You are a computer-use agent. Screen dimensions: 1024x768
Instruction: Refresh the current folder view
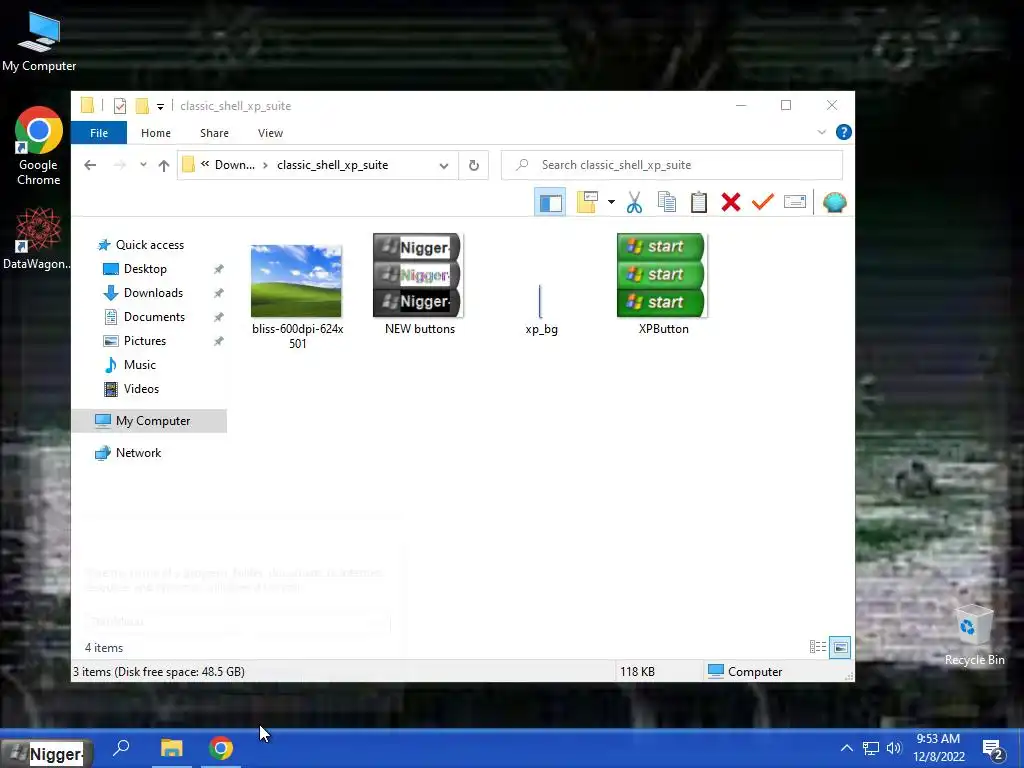coord(474,166)
